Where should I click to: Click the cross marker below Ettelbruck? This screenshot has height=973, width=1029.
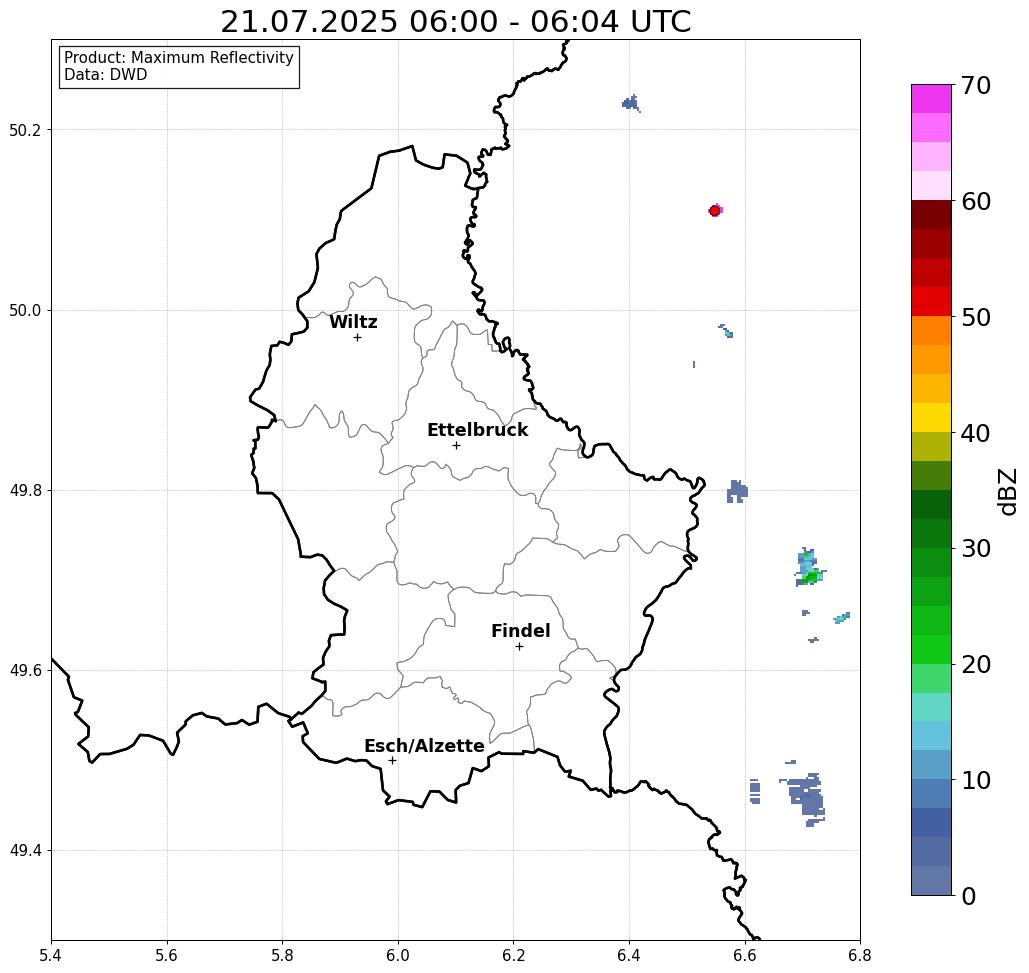pyautogui.click(x=457, y=445)
